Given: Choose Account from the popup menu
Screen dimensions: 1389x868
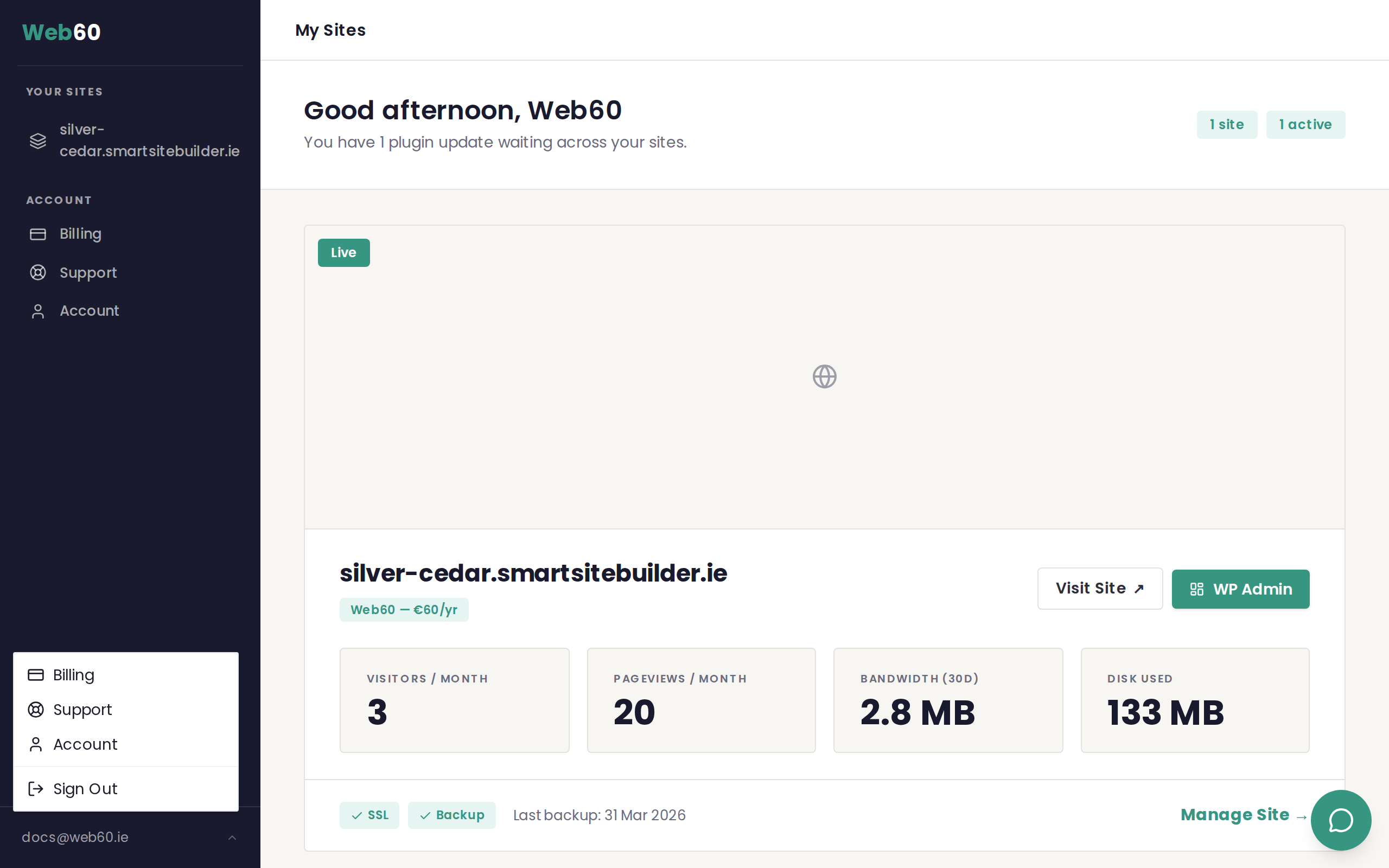Looking at the screenshot, I should coord(86,744).
